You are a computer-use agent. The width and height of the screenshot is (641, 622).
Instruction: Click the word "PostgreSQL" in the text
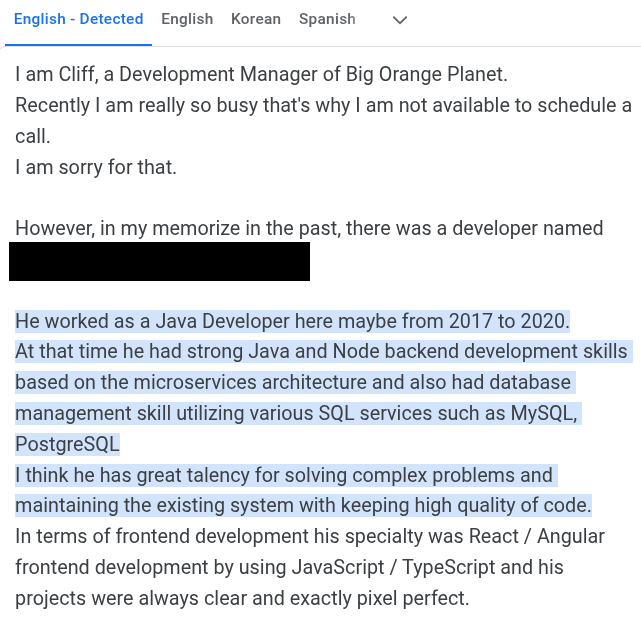[67, 443]
